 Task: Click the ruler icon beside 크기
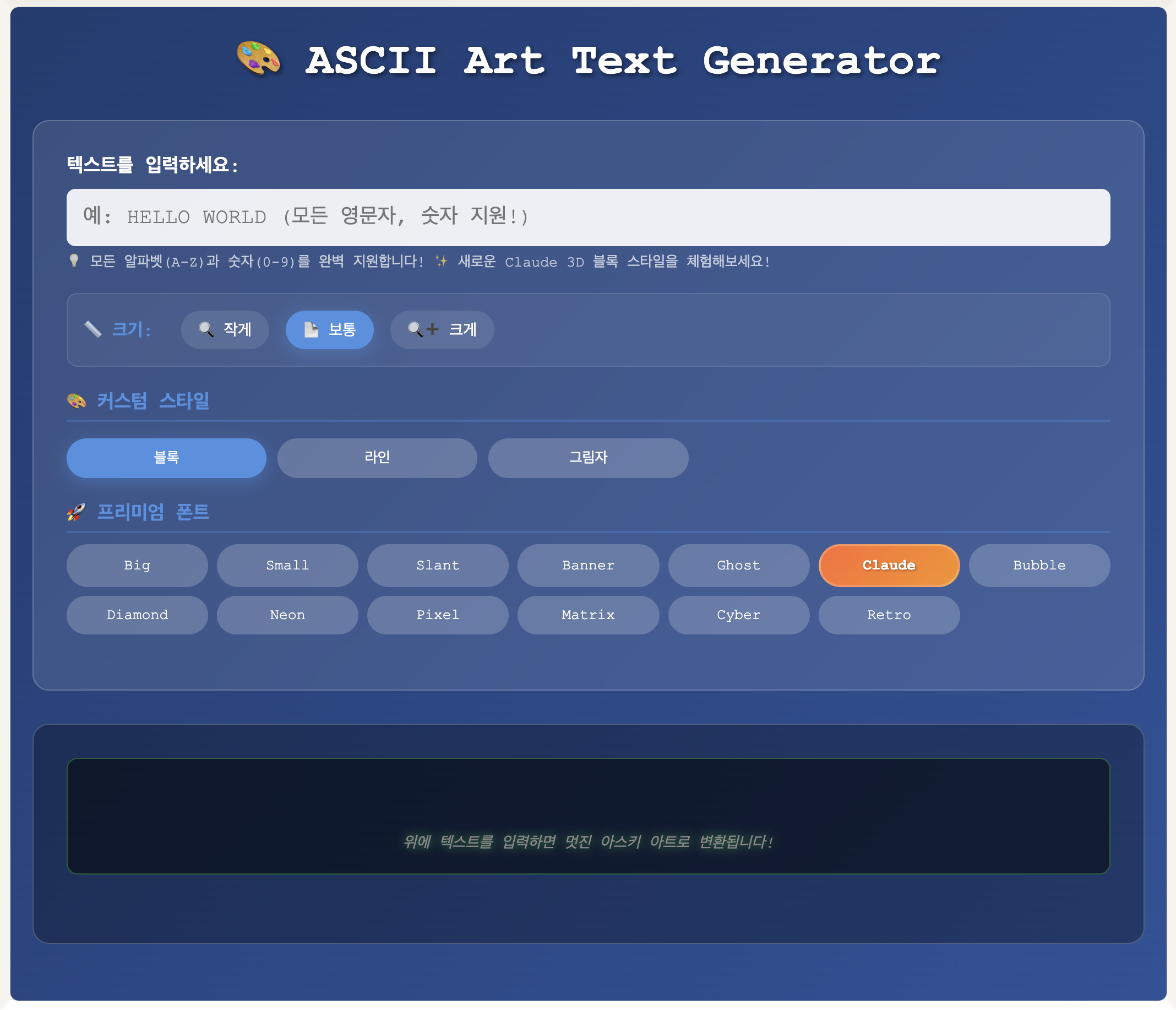(92, 329)
